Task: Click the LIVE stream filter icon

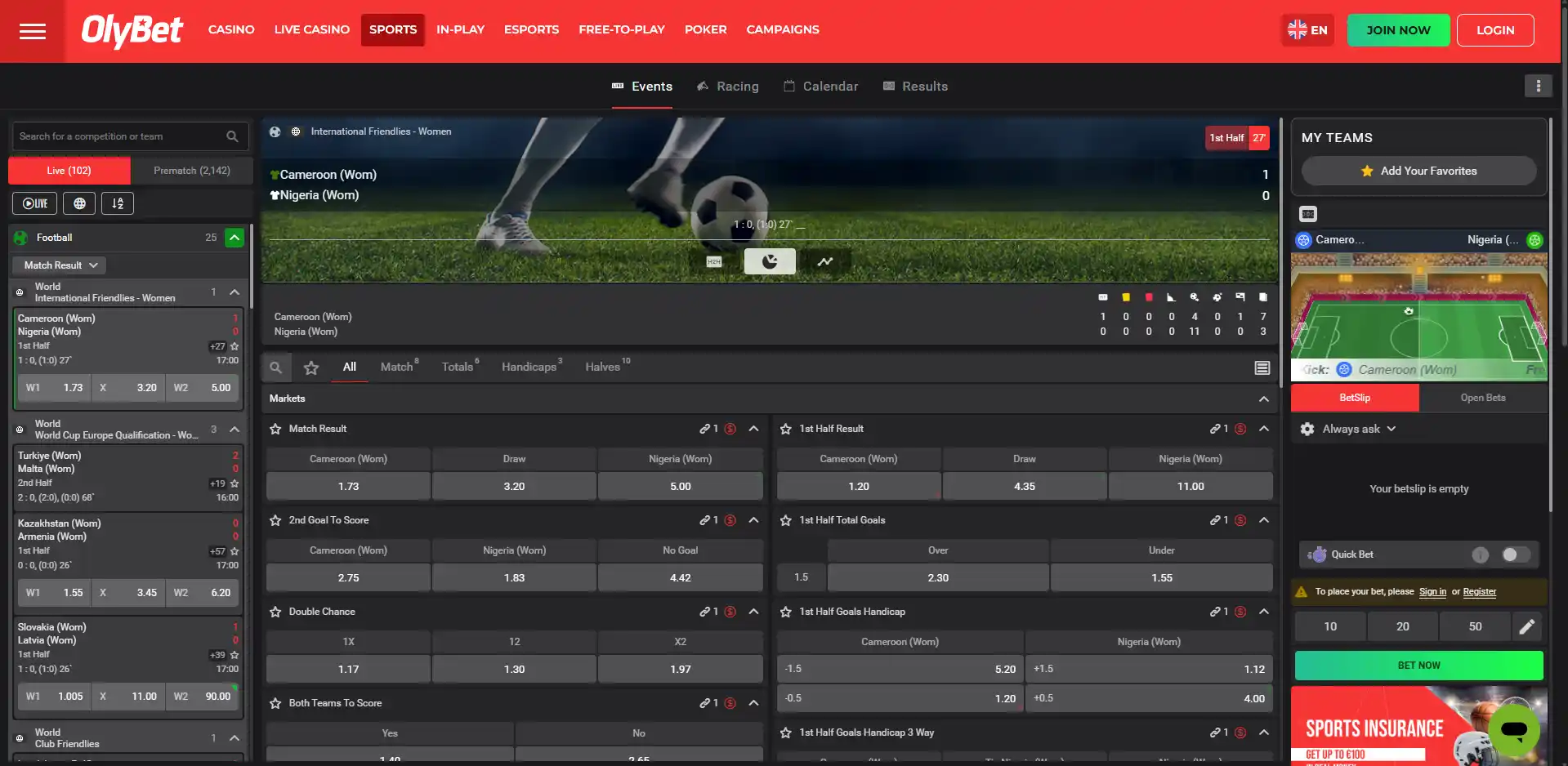Action: tap(35, 203)
